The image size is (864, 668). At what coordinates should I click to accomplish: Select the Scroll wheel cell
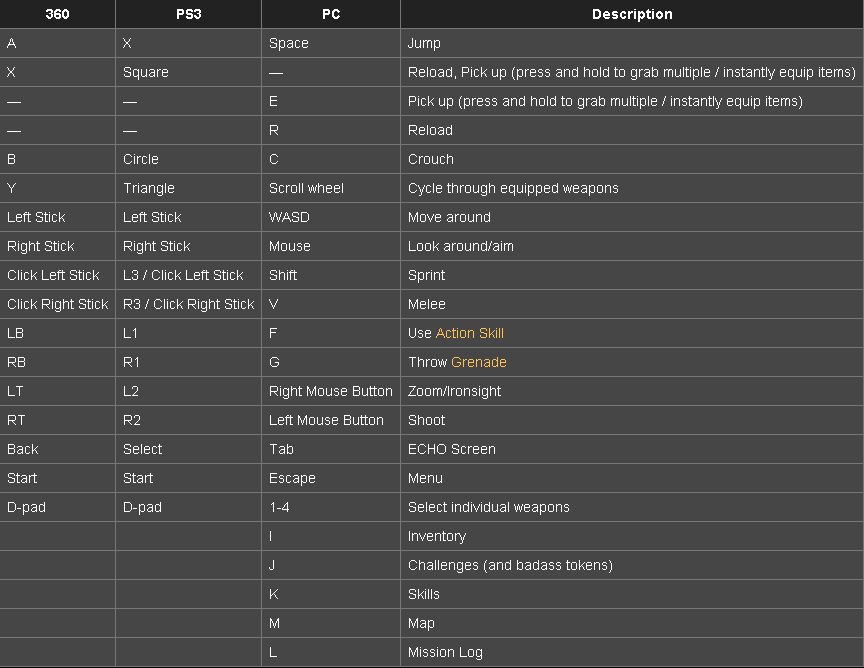(331, 188)
